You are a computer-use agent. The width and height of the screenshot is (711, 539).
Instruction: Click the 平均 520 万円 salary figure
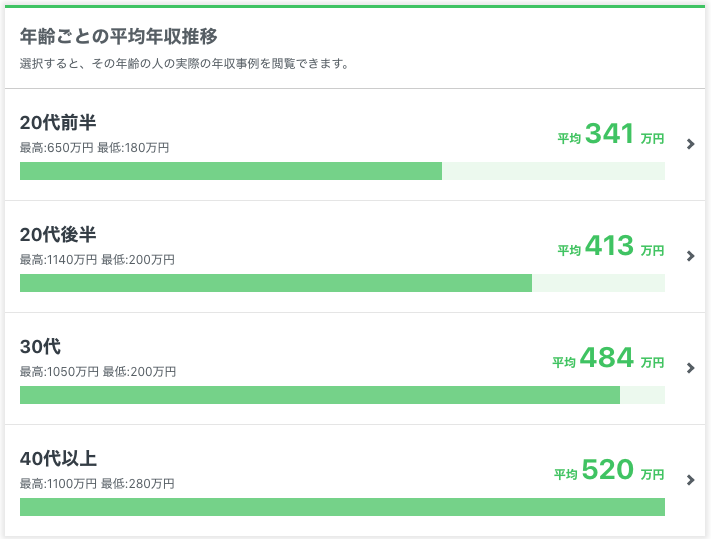[x=609, y=470]
